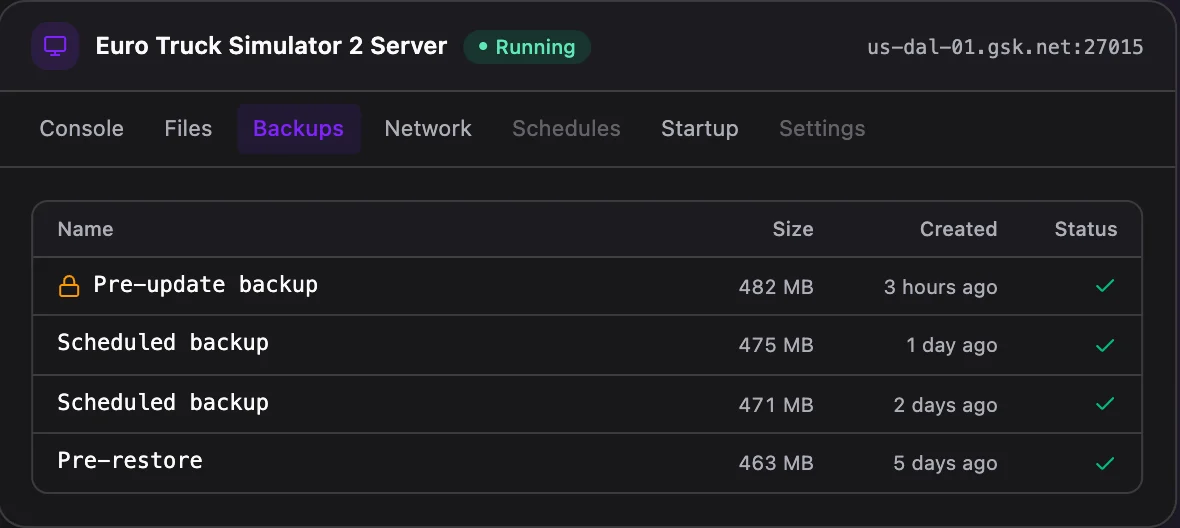The width and height of the screenshot is (1180, 528).
Task: Click the Name column header
Action: tap(86, 229)
